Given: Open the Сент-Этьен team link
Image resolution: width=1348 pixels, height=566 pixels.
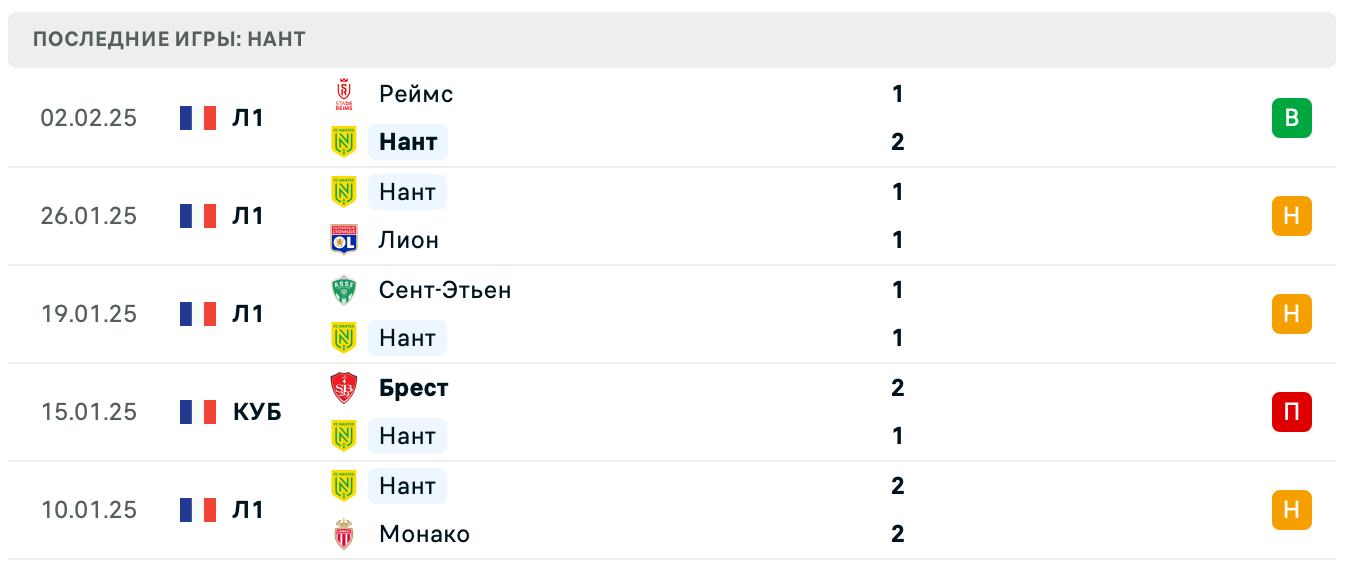Looking at the screenshot, I should [445, 290].
